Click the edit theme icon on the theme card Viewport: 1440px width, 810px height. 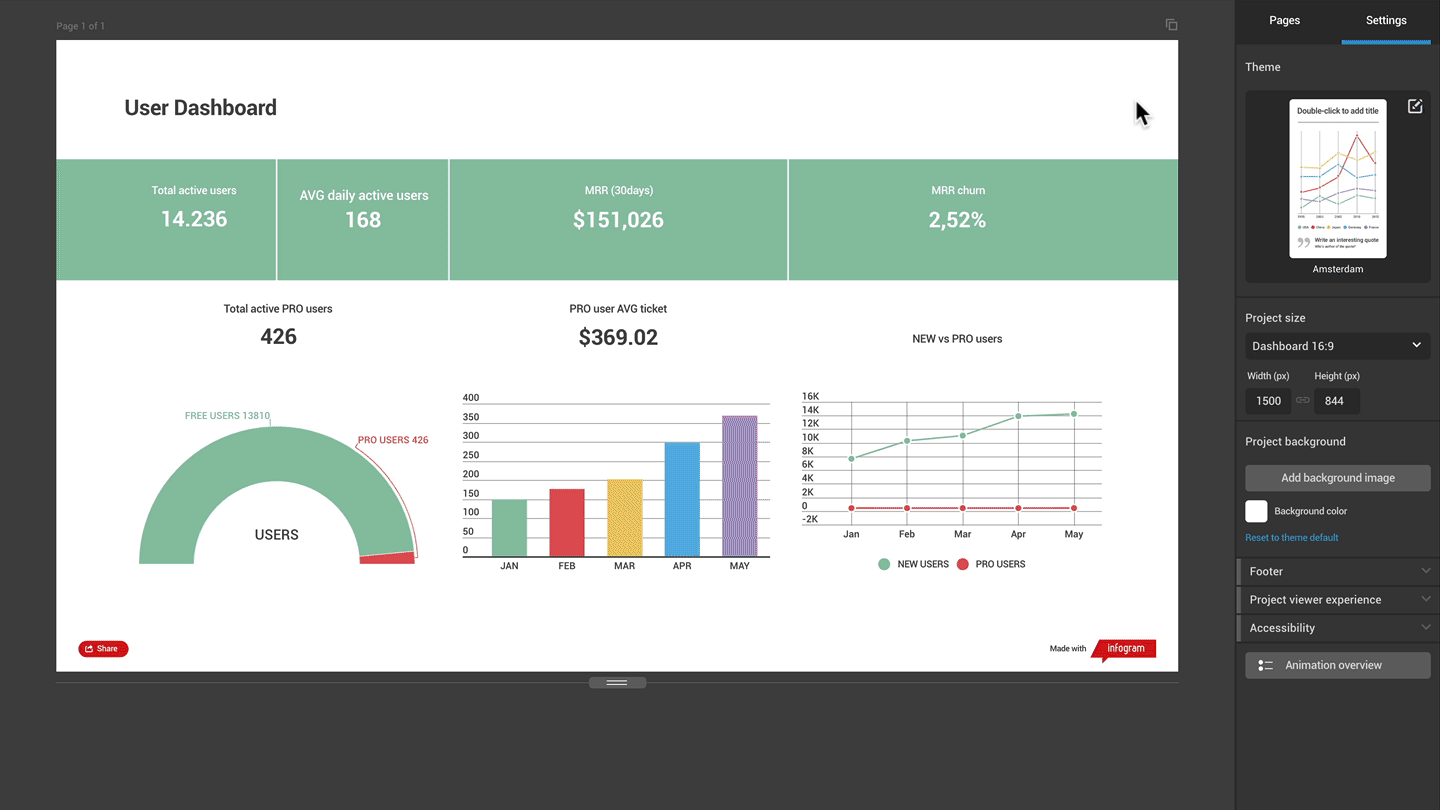pyautogui.click(x=1415, y=106)
